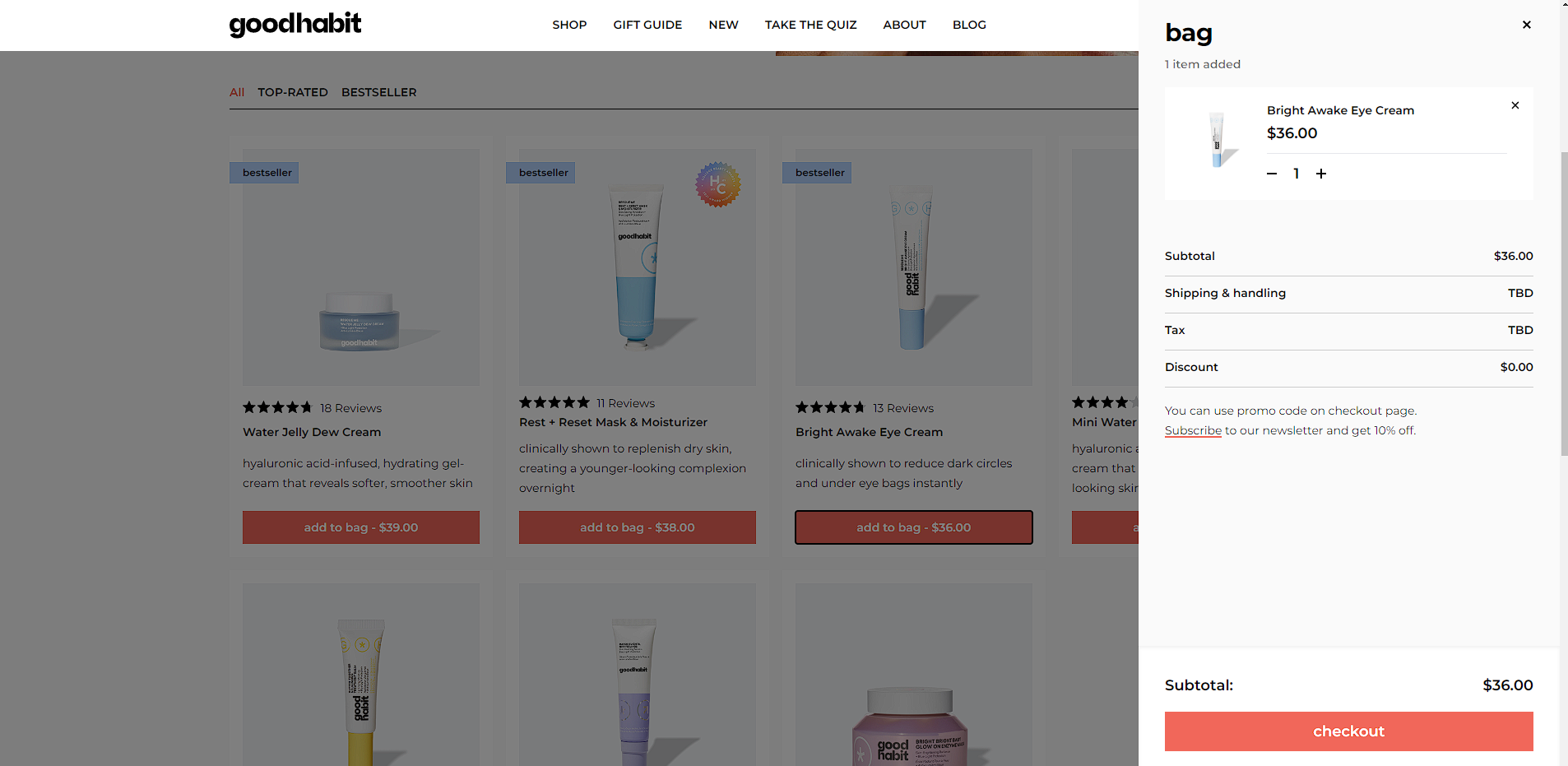
Task: Open Bright Awake Eye Cream title in bag
Action: coord(1340,110)
